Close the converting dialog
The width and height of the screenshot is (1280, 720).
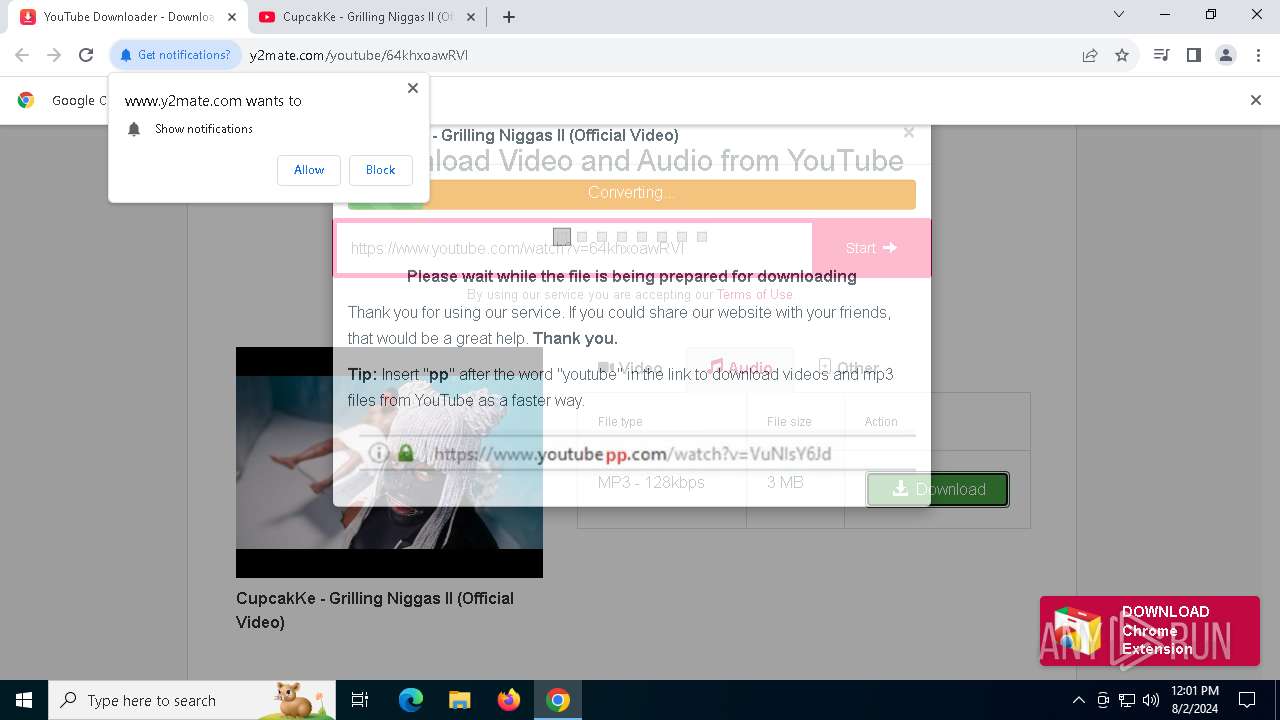[x=908, y=132]
